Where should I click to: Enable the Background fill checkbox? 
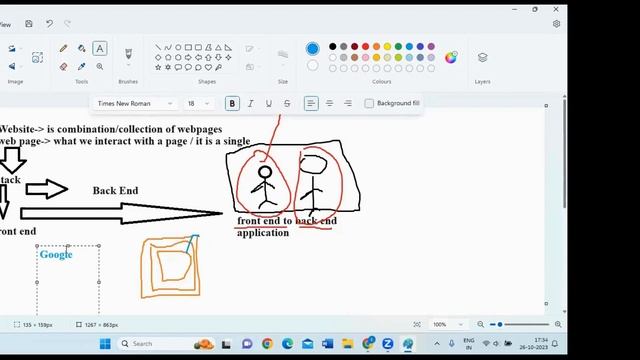click(x=369, y=104)
